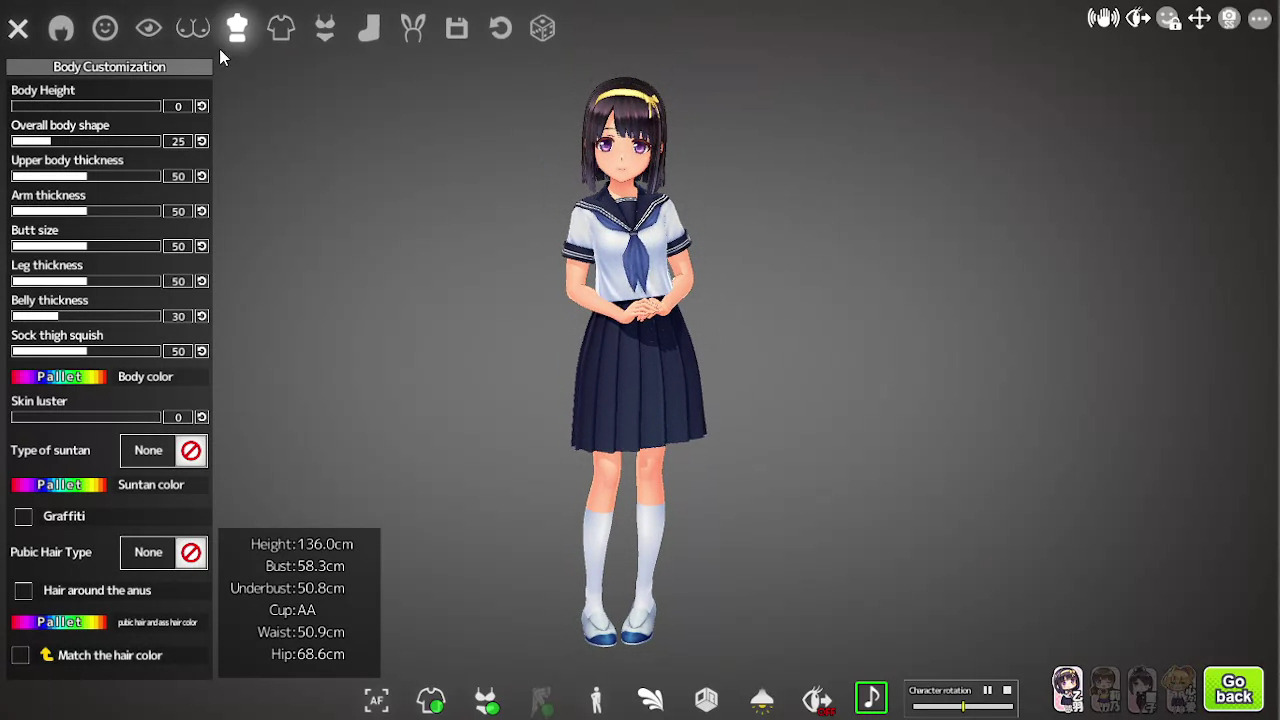Viewport: 1280px width, 720px height.
Task: Click the red no-symbol beside Type of suntan
Action: point(191,451)
